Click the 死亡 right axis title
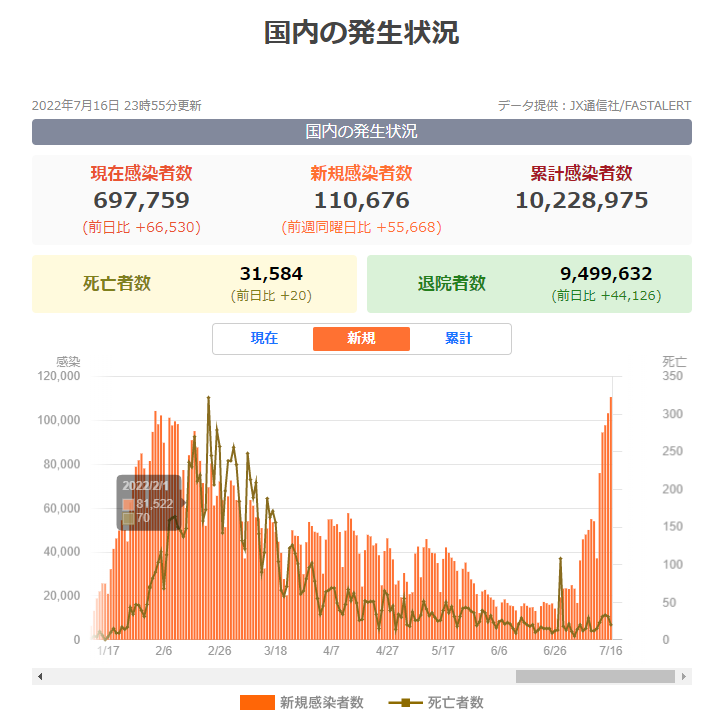 tap(674, 362)
